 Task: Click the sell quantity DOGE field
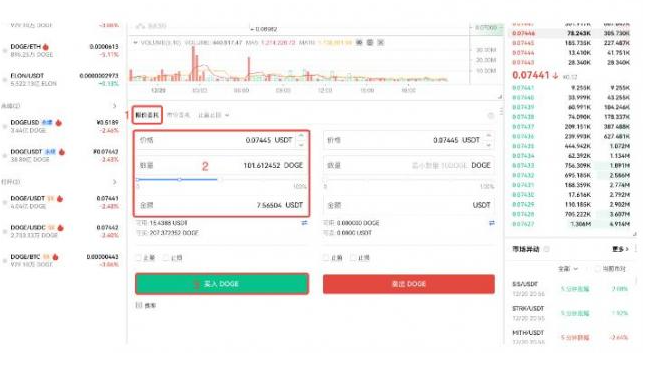(x=409, y=165)
